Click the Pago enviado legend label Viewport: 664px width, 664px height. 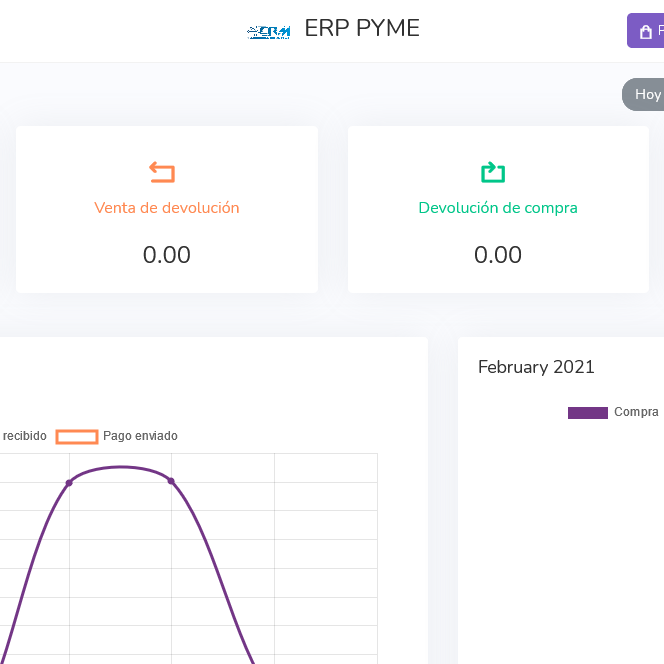pyautogui.click(x=140, y=436)
